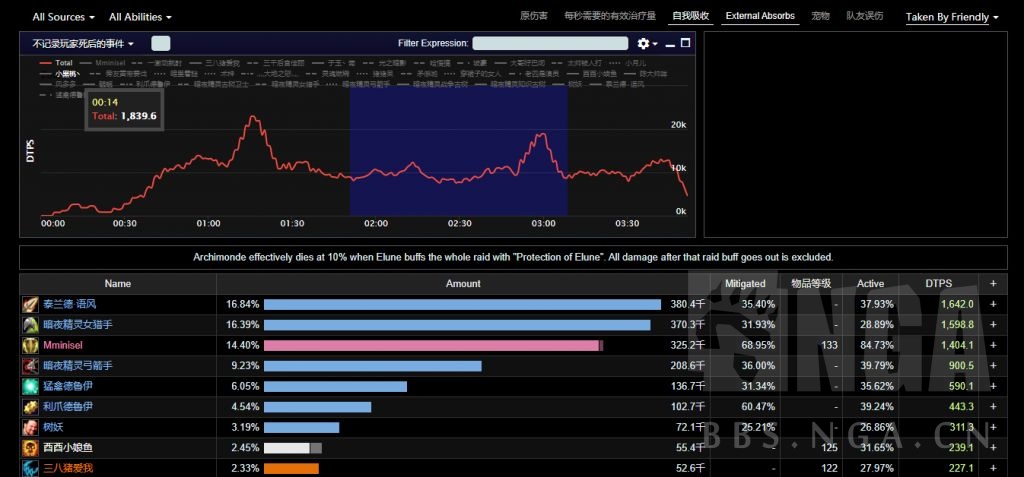
Task: Expand the 树妖 row with its plus
Action: pyautogui.click(x=993, y=427)
